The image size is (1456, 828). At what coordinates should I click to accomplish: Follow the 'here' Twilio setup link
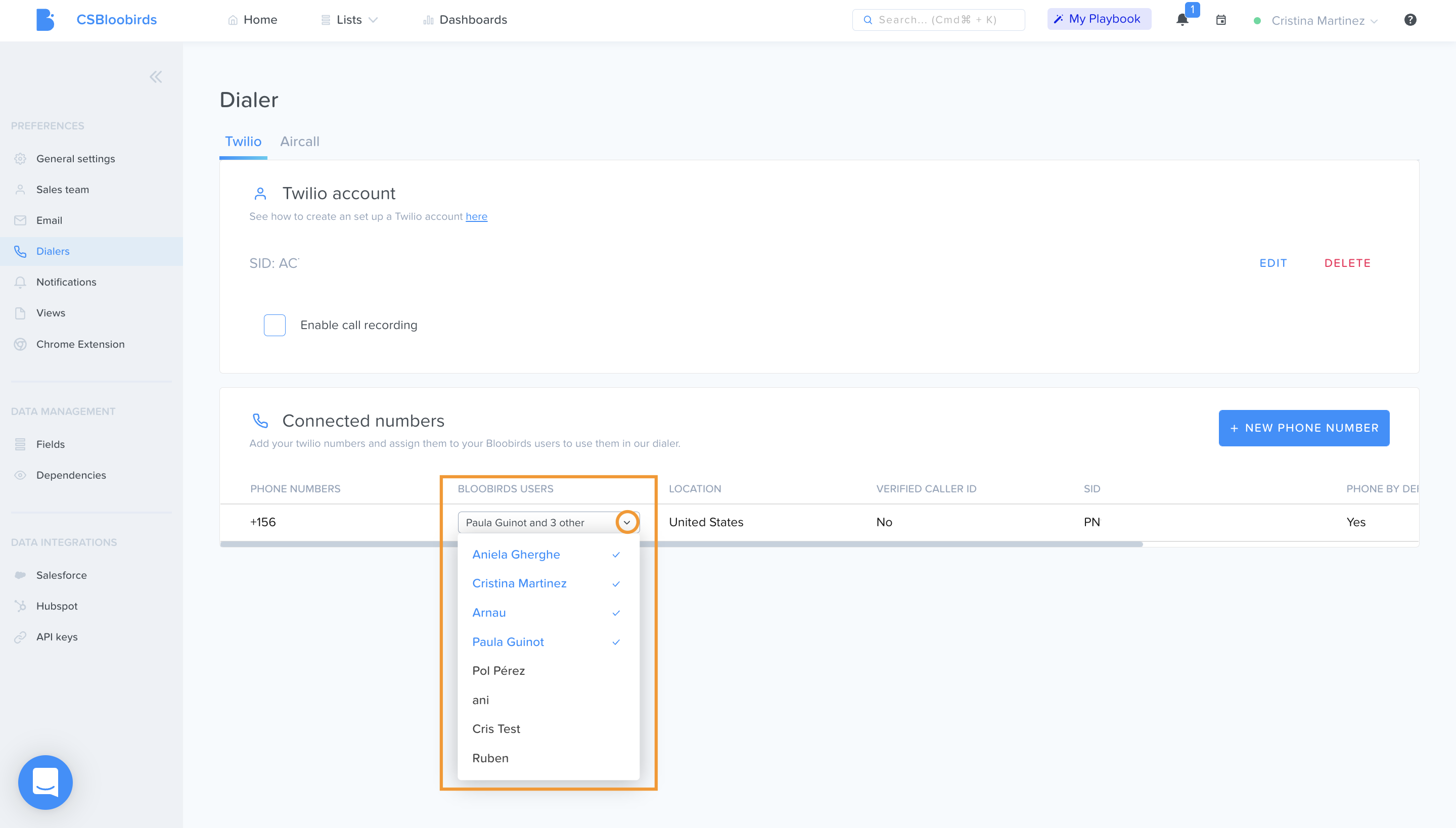tap(476, 217)
